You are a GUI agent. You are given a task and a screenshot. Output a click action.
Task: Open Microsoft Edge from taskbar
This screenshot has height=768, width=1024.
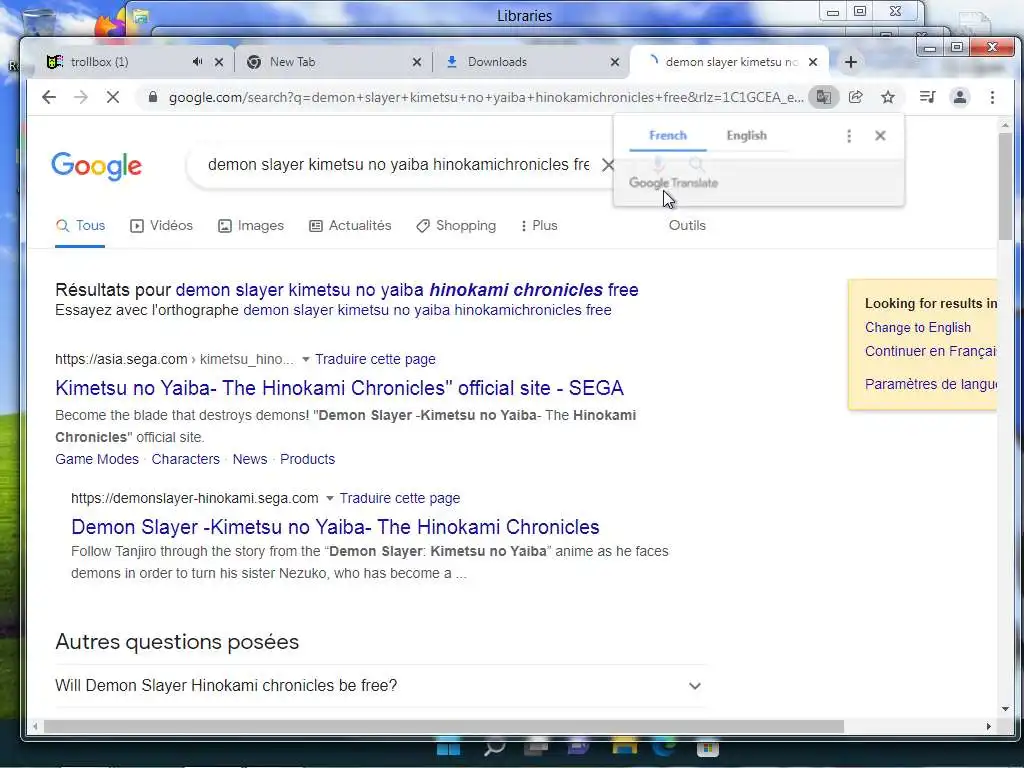(x=664, y=749)
